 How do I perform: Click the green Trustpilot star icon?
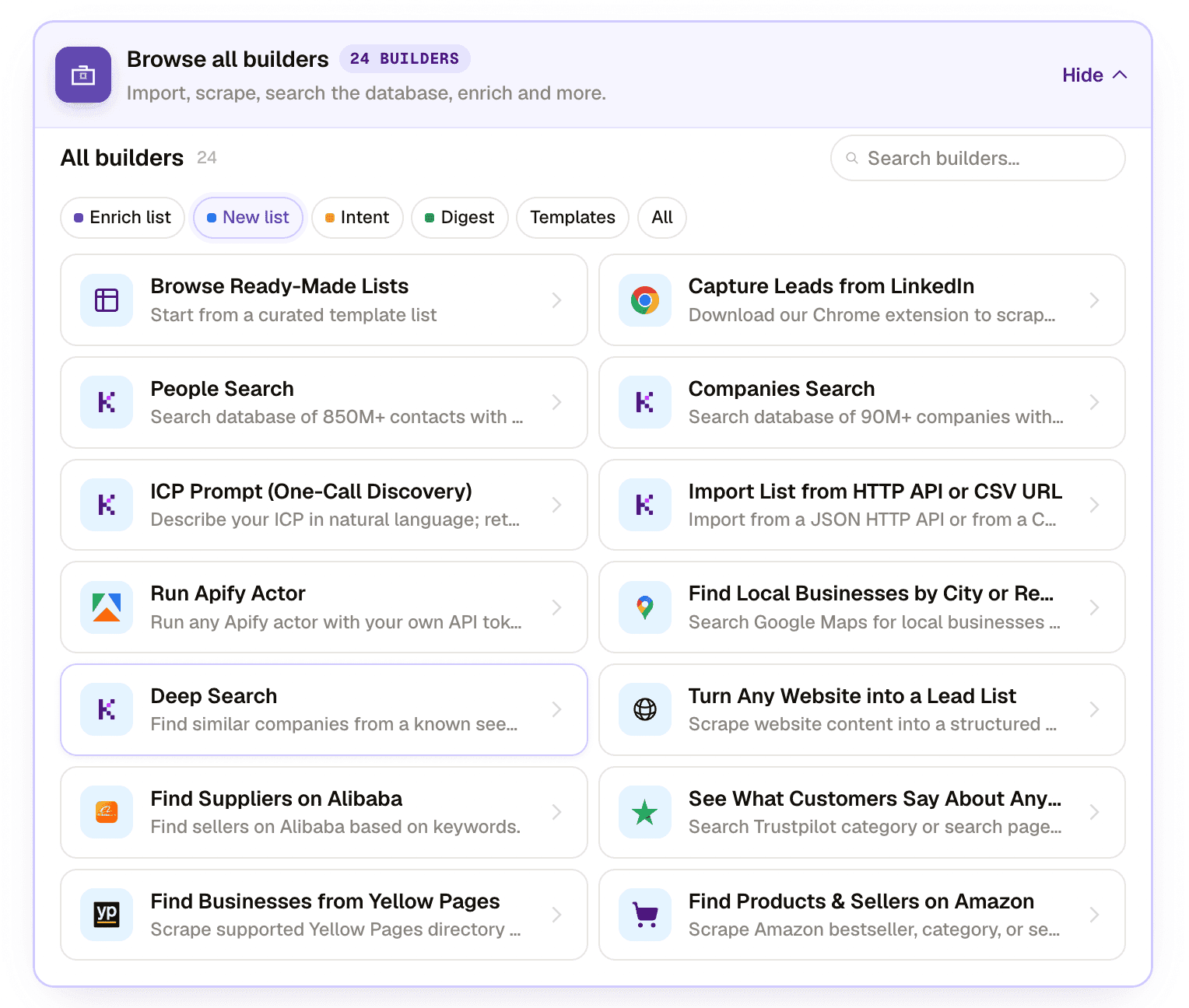tap(645, 812)
